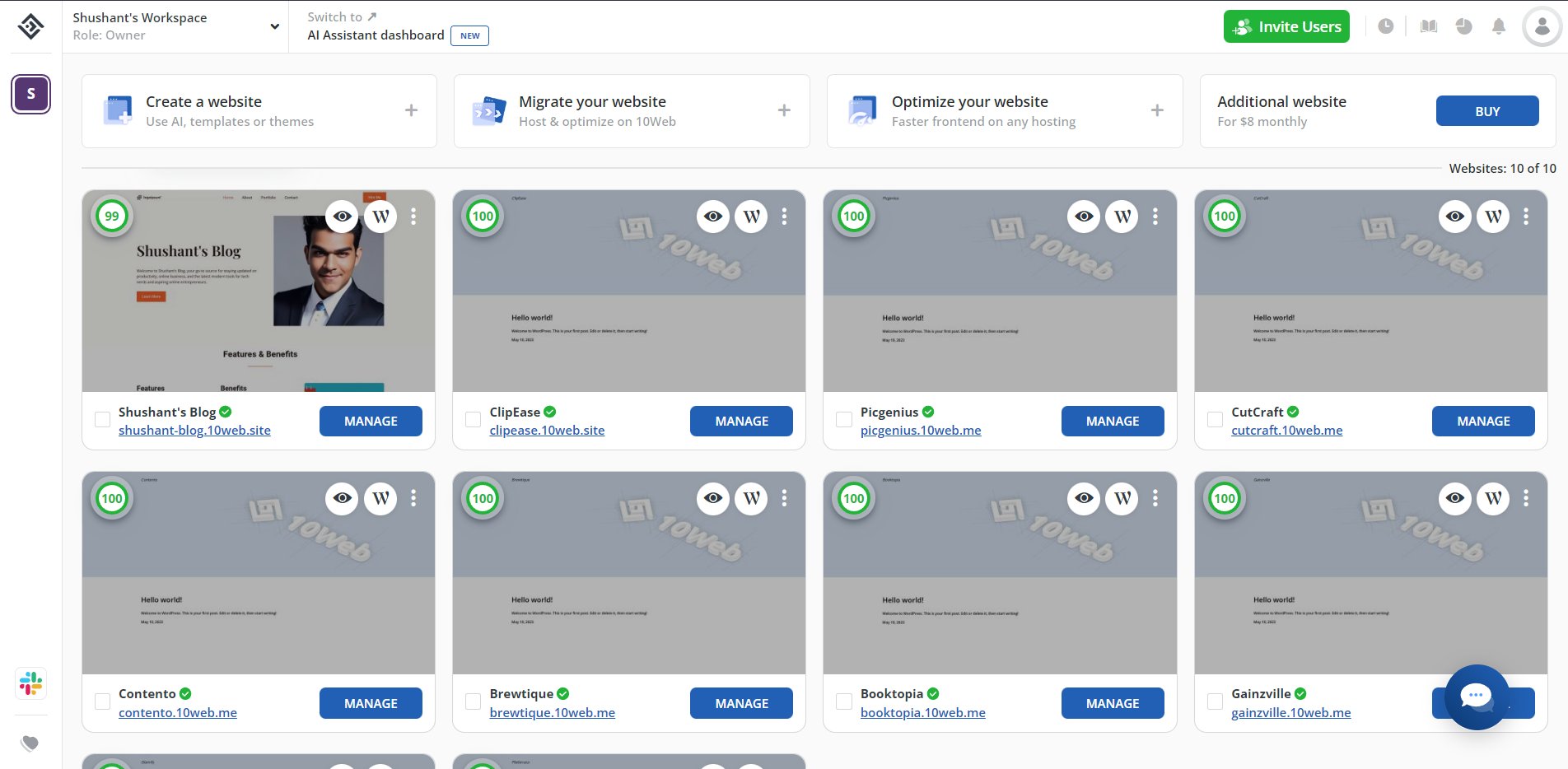Open WordPress admin for Gainzville

click(x=1493, y=498)
